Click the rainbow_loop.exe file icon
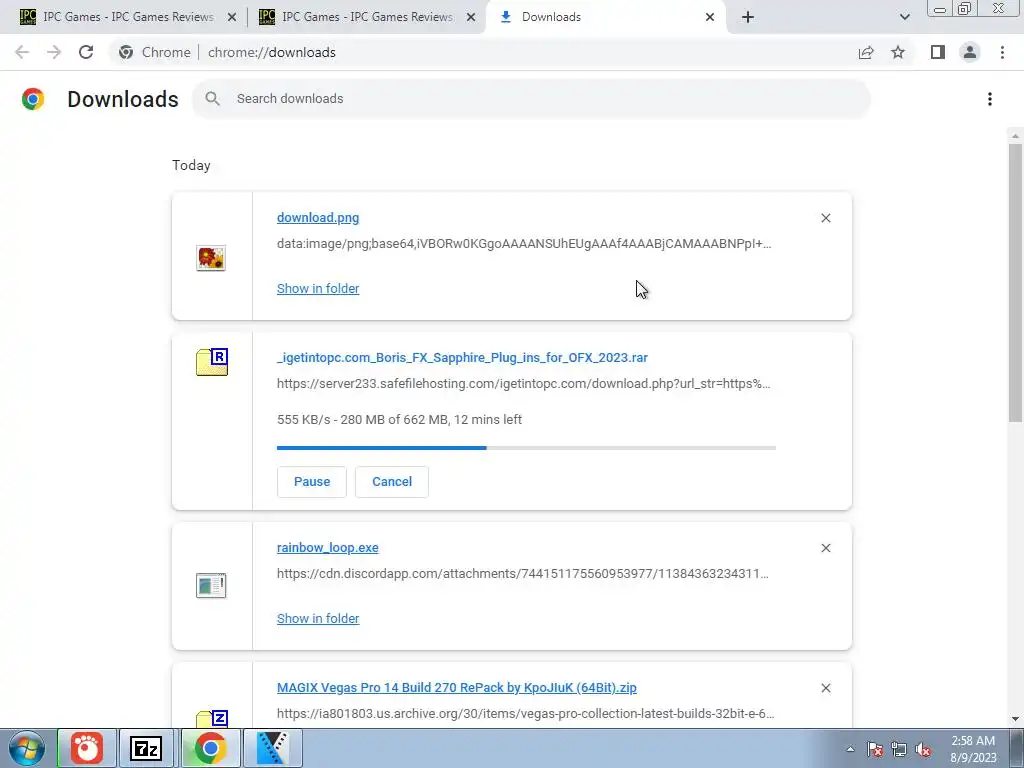Viewport: 1024px width, 768px height. (211, 585)
